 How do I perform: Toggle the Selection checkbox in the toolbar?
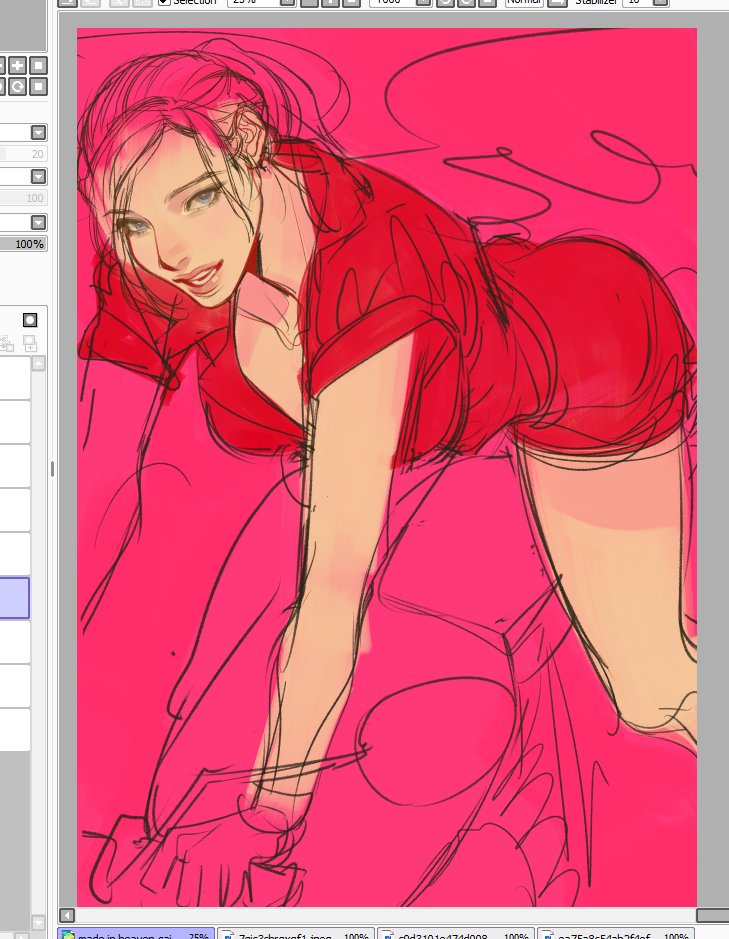[164, 2]
